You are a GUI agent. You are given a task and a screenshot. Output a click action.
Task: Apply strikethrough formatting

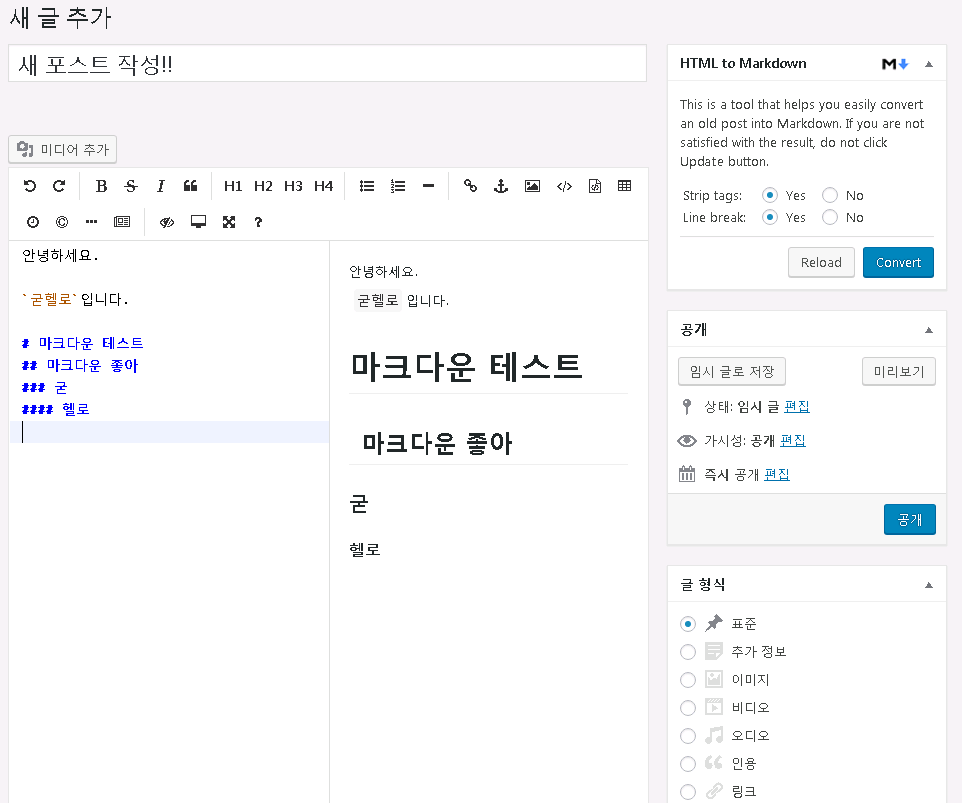point(131,186)
